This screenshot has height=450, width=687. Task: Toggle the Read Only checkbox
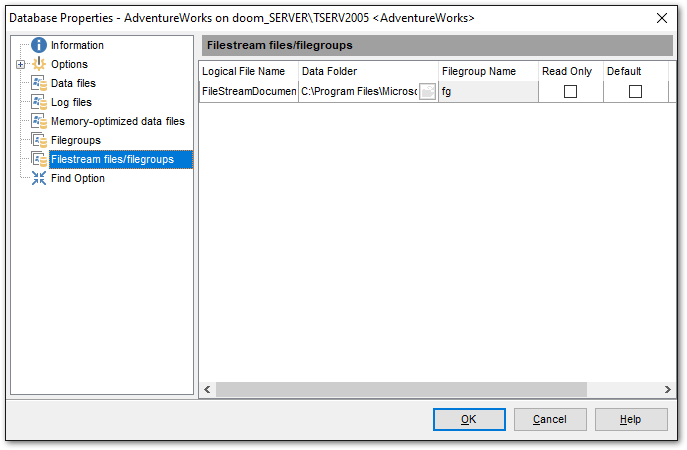(570, 91)
